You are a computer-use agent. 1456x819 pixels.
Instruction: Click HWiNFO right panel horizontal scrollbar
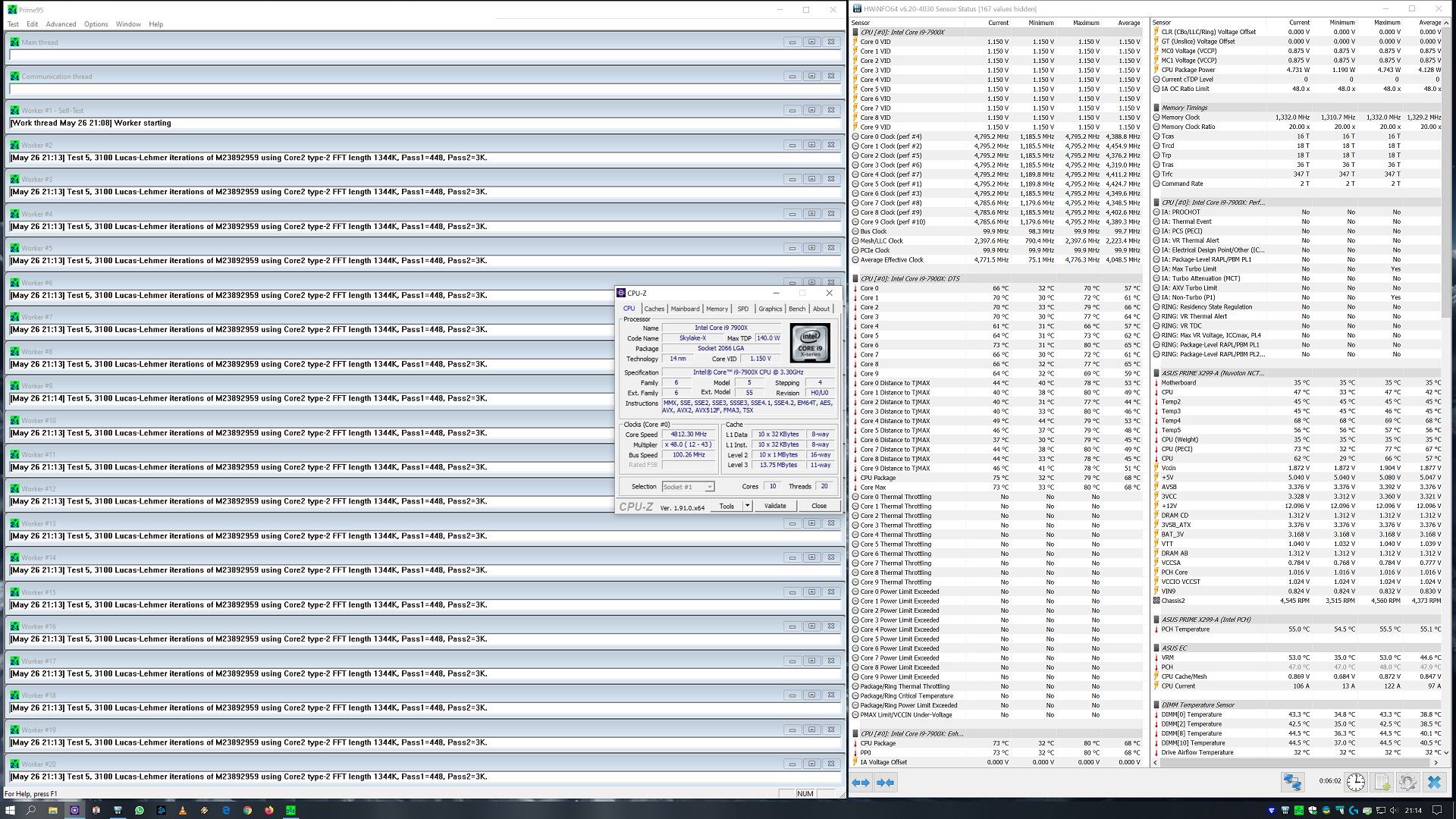[1295, 762]
